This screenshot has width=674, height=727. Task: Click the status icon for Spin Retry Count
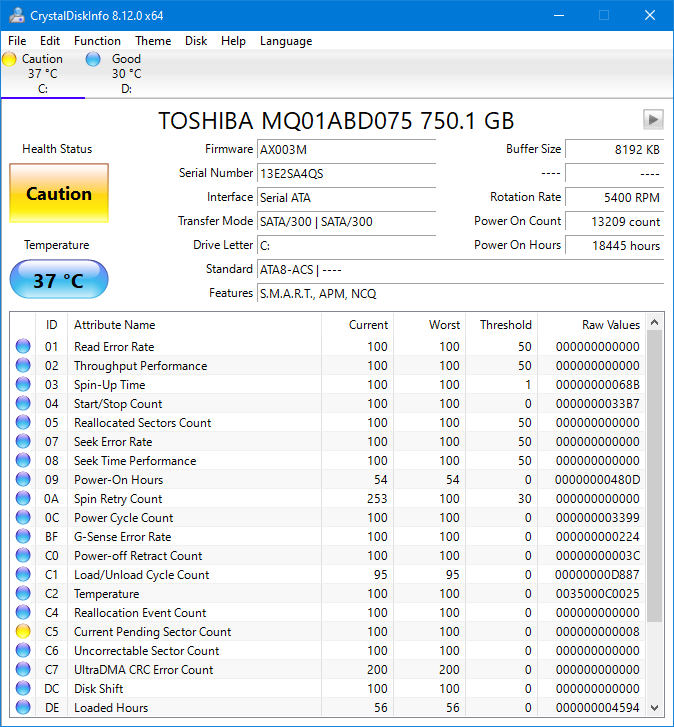pos(23,498)
